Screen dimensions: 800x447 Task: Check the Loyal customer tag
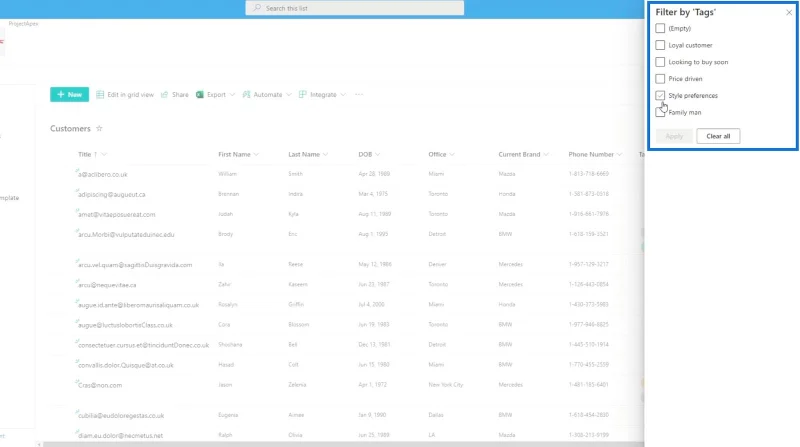pyautogui.click(x=660, y=45)
